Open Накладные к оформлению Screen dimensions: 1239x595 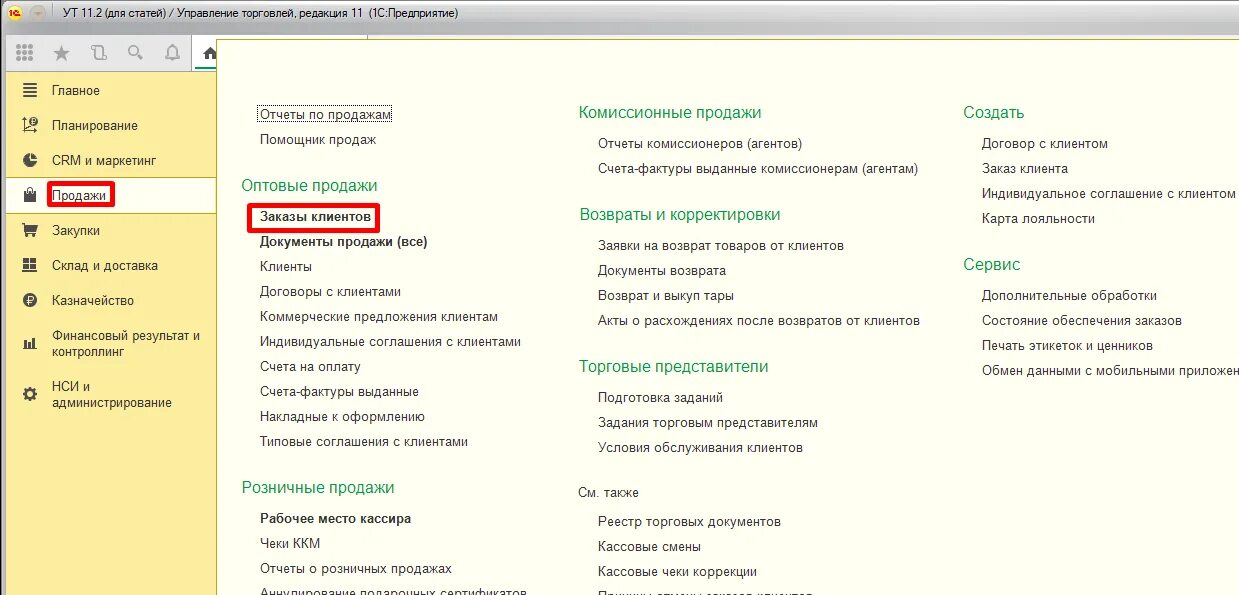click(x=342, y=416)
